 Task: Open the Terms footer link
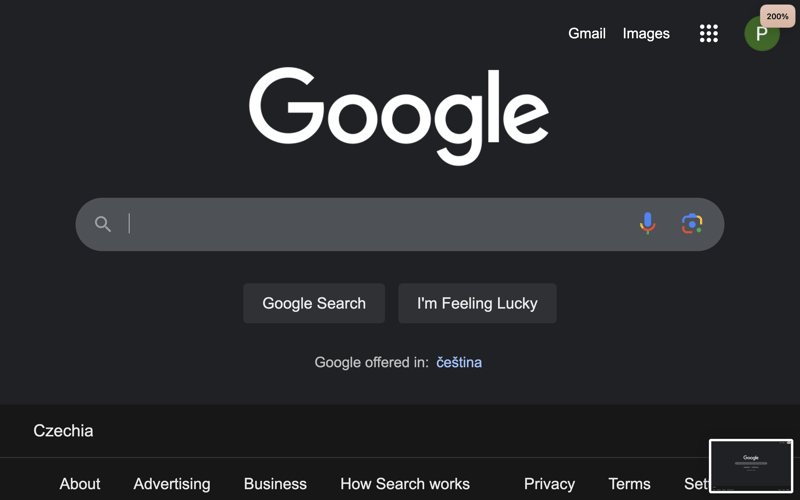(629, 484)
